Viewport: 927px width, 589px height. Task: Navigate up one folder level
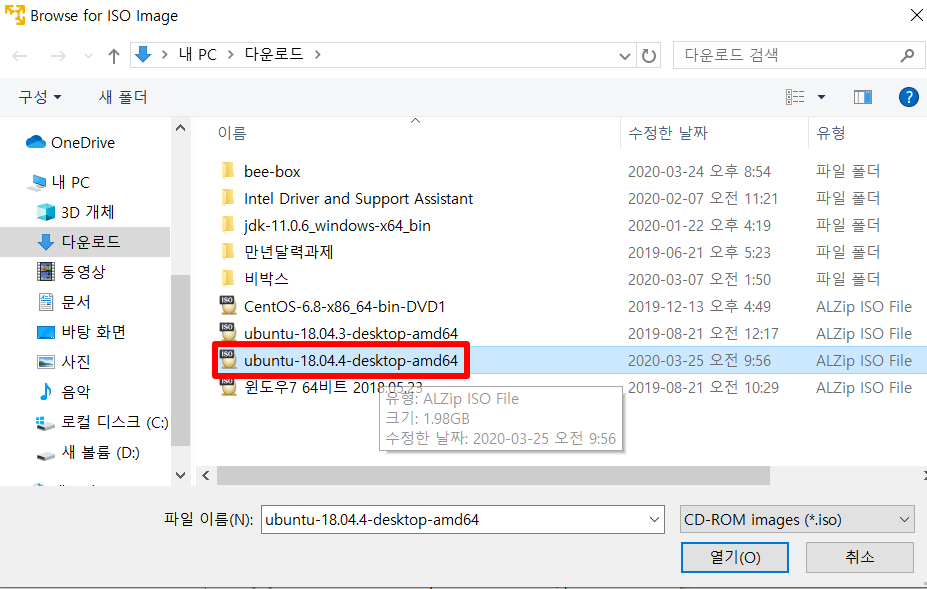point(114,56)
